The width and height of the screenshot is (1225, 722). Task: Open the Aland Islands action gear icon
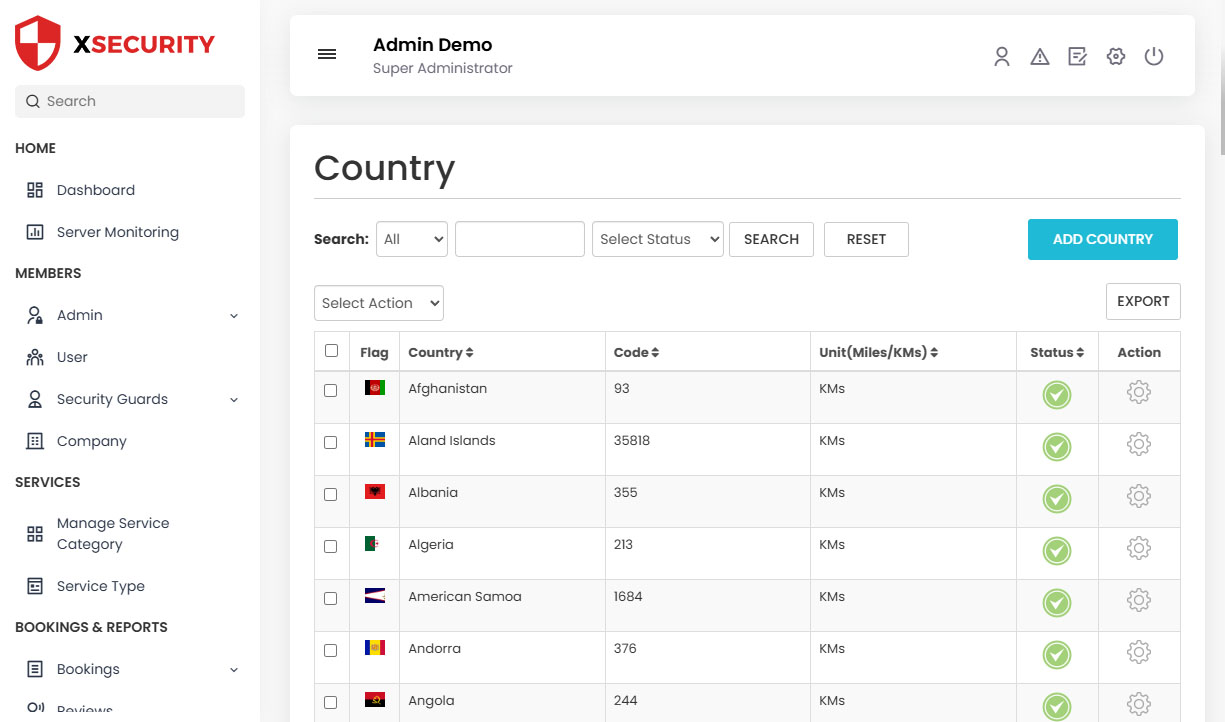(1139, 444)
